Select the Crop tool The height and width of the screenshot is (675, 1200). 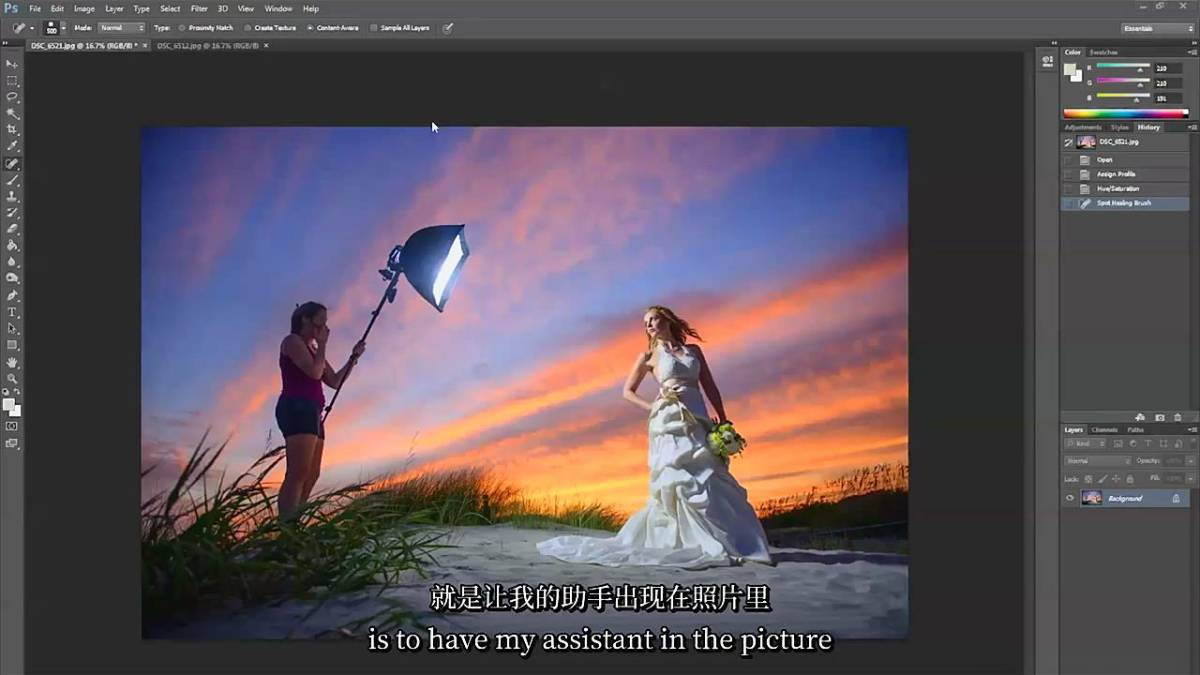point(12,130)
